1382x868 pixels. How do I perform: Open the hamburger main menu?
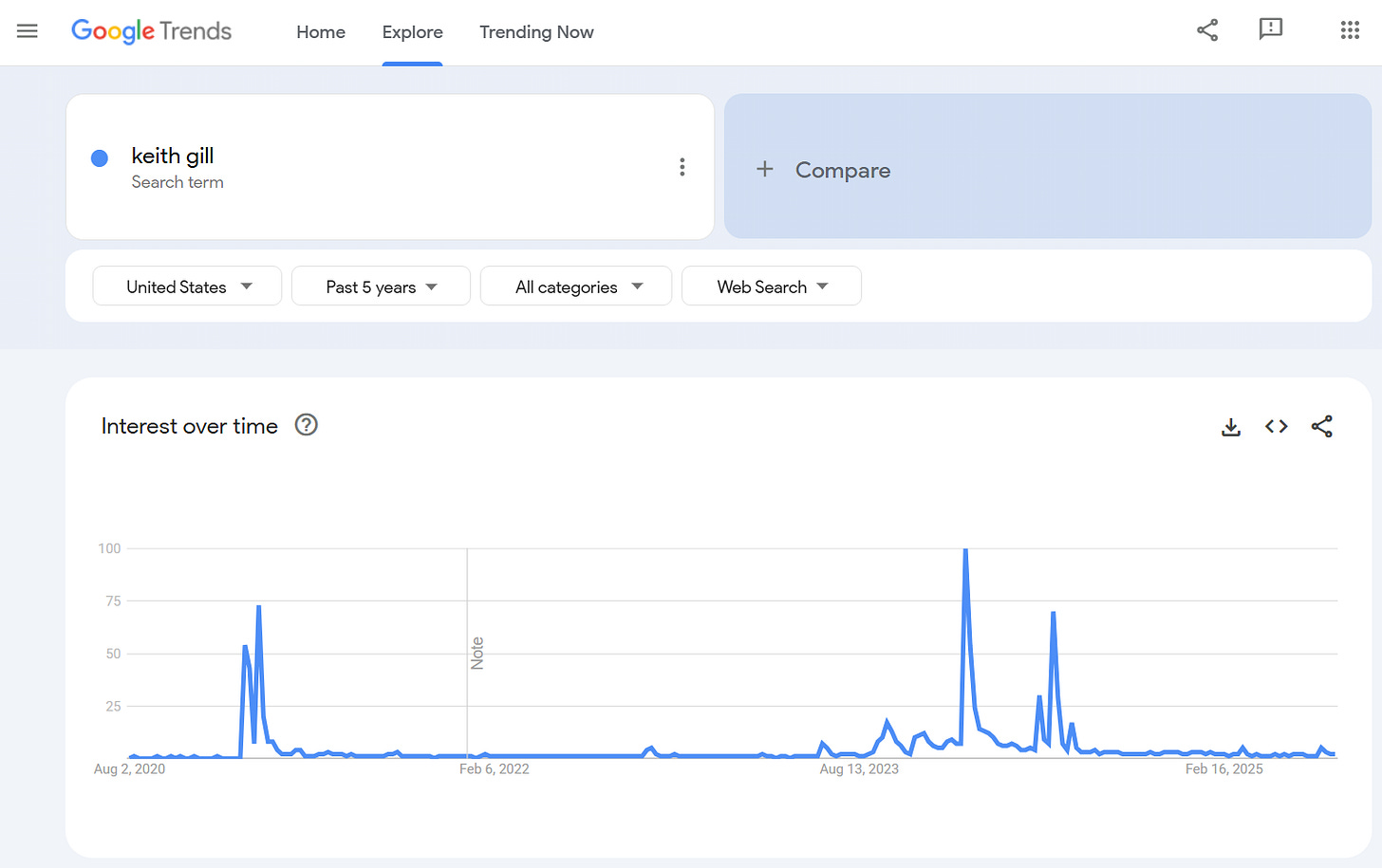tap(28, 31)
